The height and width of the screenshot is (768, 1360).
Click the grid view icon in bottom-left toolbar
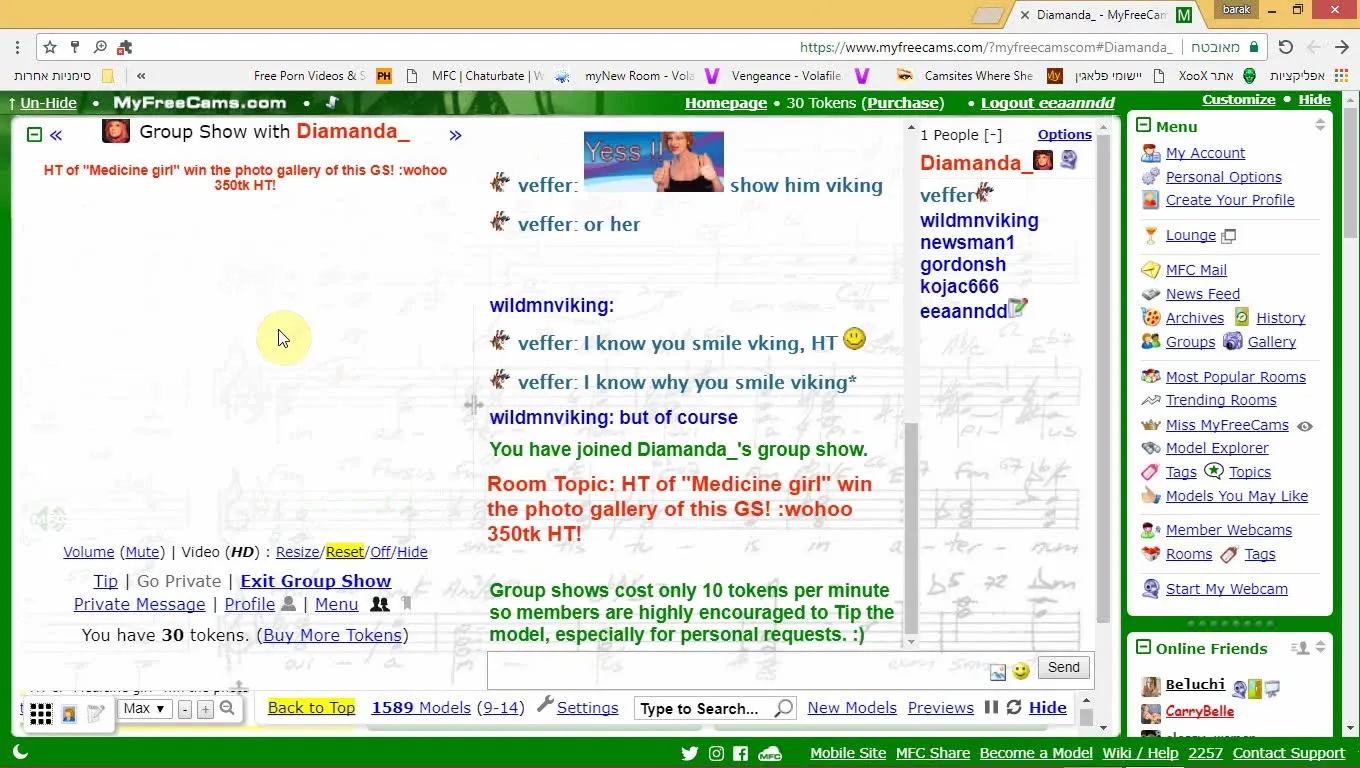[40, 713]
